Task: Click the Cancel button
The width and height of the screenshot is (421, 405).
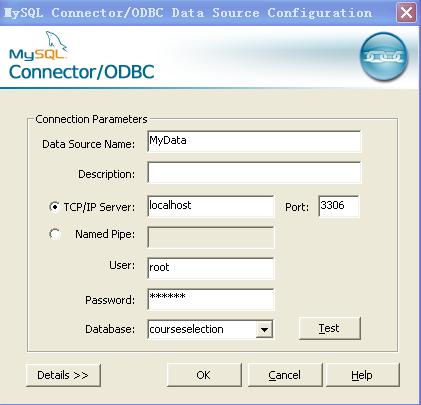Action: click(x=285, y=375)
